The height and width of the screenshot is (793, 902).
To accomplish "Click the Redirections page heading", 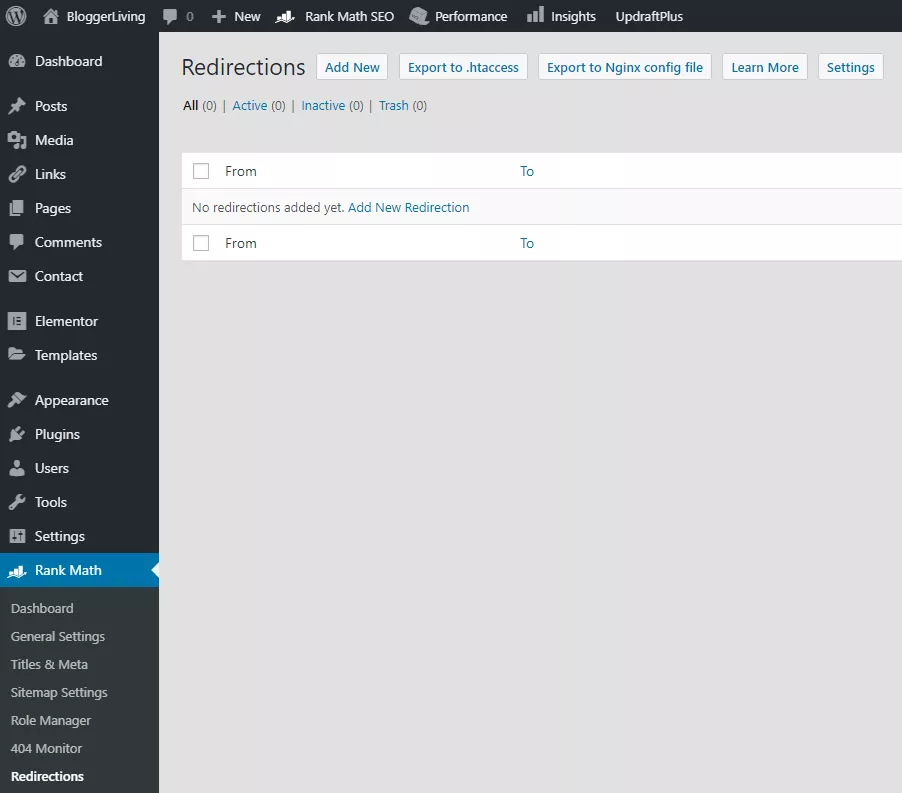I will pyautogui.click(x=243, y=67).
